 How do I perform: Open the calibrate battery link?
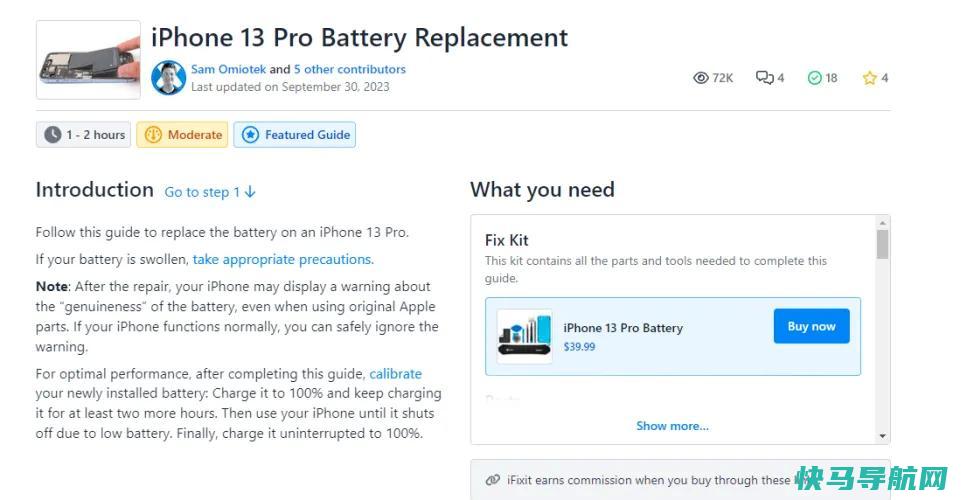point(396,374)
